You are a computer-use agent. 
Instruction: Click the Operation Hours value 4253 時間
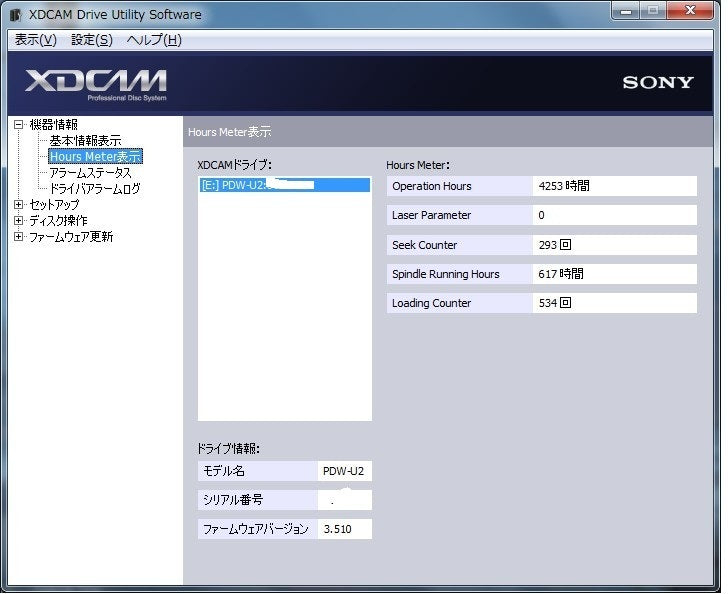615,186
